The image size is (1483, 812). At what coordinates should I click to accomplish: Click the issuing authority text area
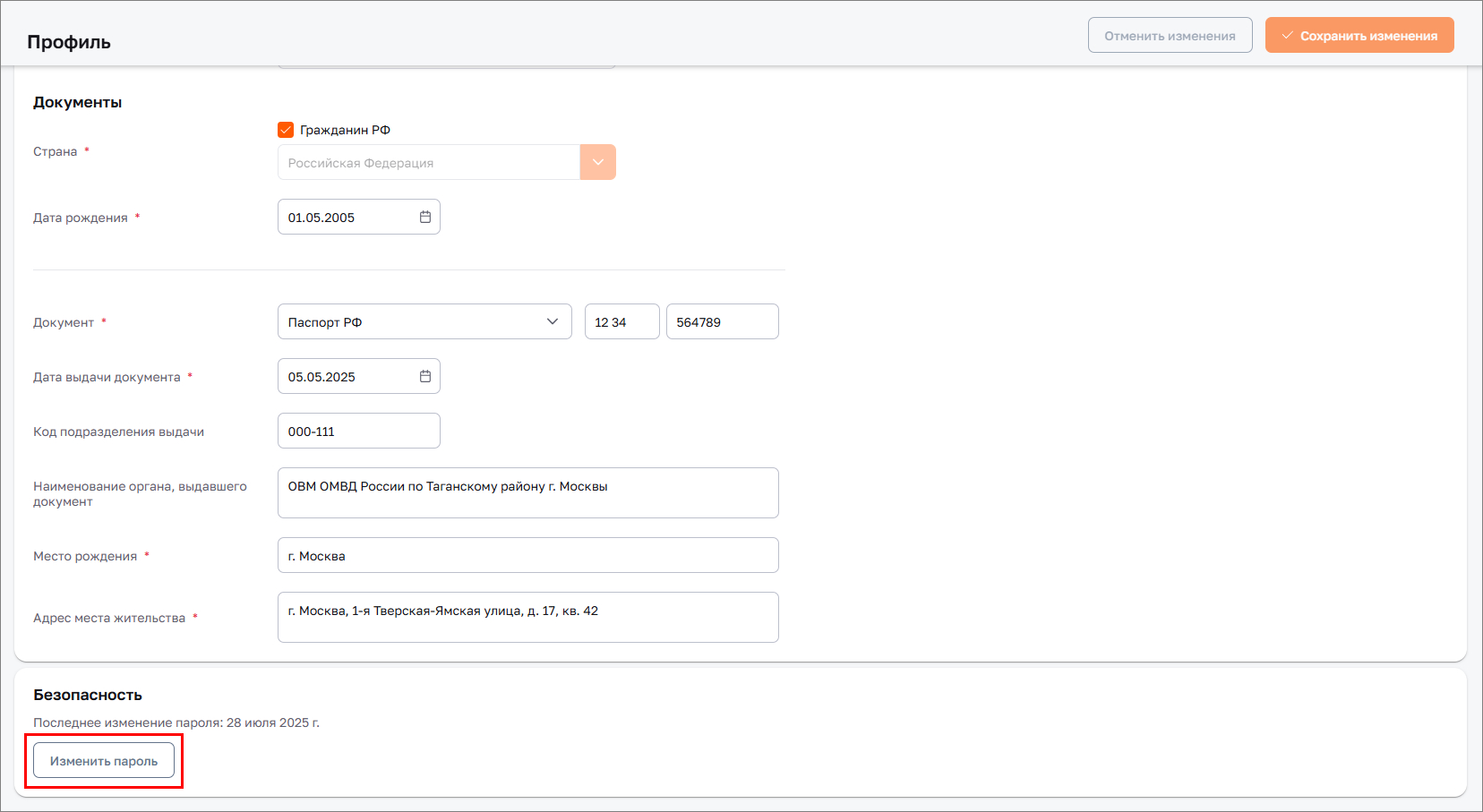[527, 492]
